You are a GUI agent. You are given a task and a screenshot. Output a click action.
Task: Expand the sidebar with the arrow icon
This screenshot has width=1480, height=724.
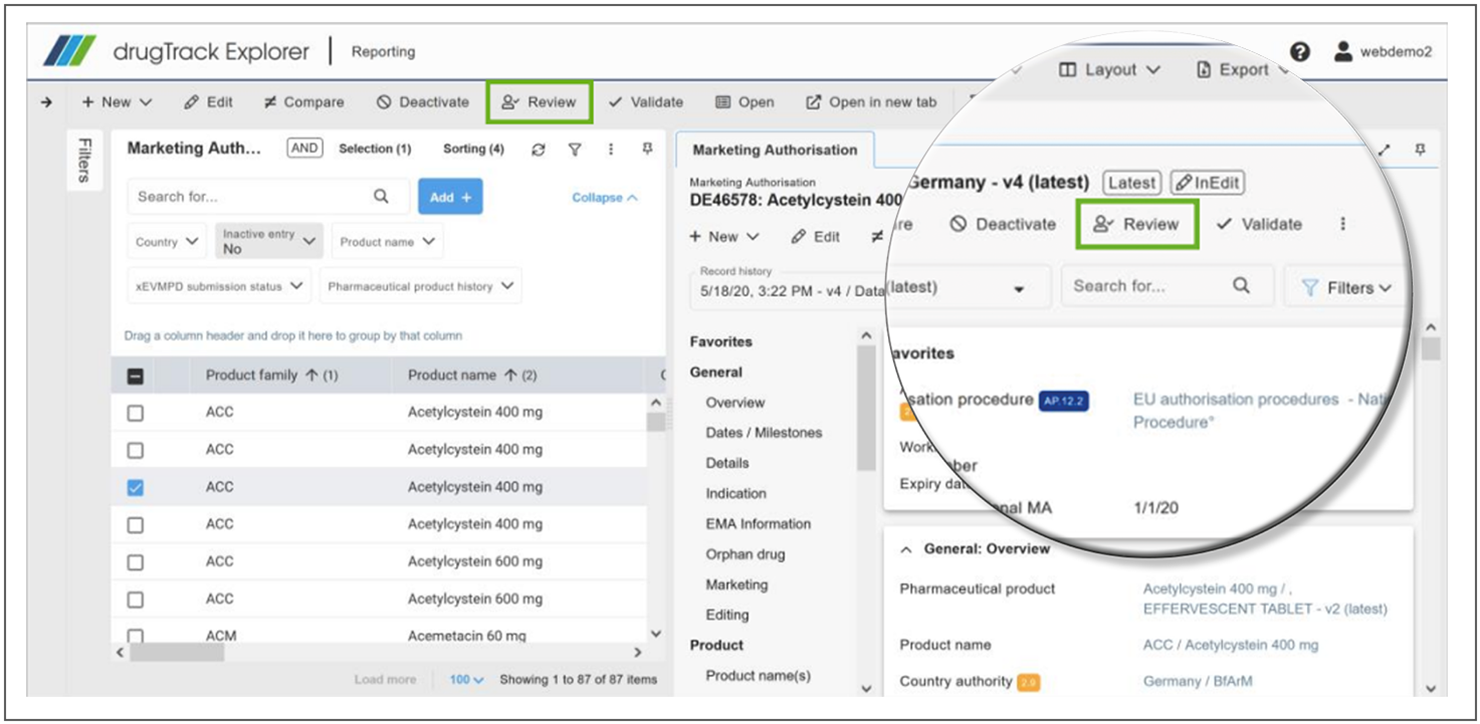click(x=46, y=102)
